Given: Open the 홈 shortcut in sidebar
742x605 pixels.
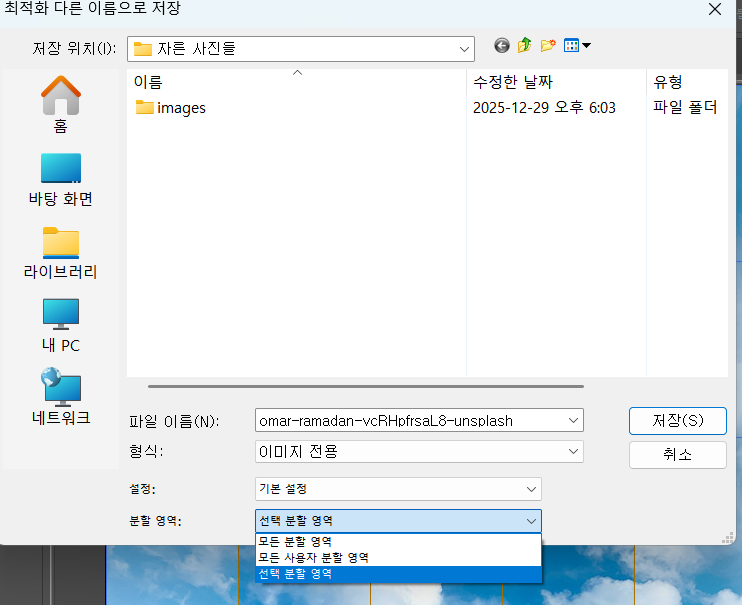Looking at the screenshot, I should point(61,105).
